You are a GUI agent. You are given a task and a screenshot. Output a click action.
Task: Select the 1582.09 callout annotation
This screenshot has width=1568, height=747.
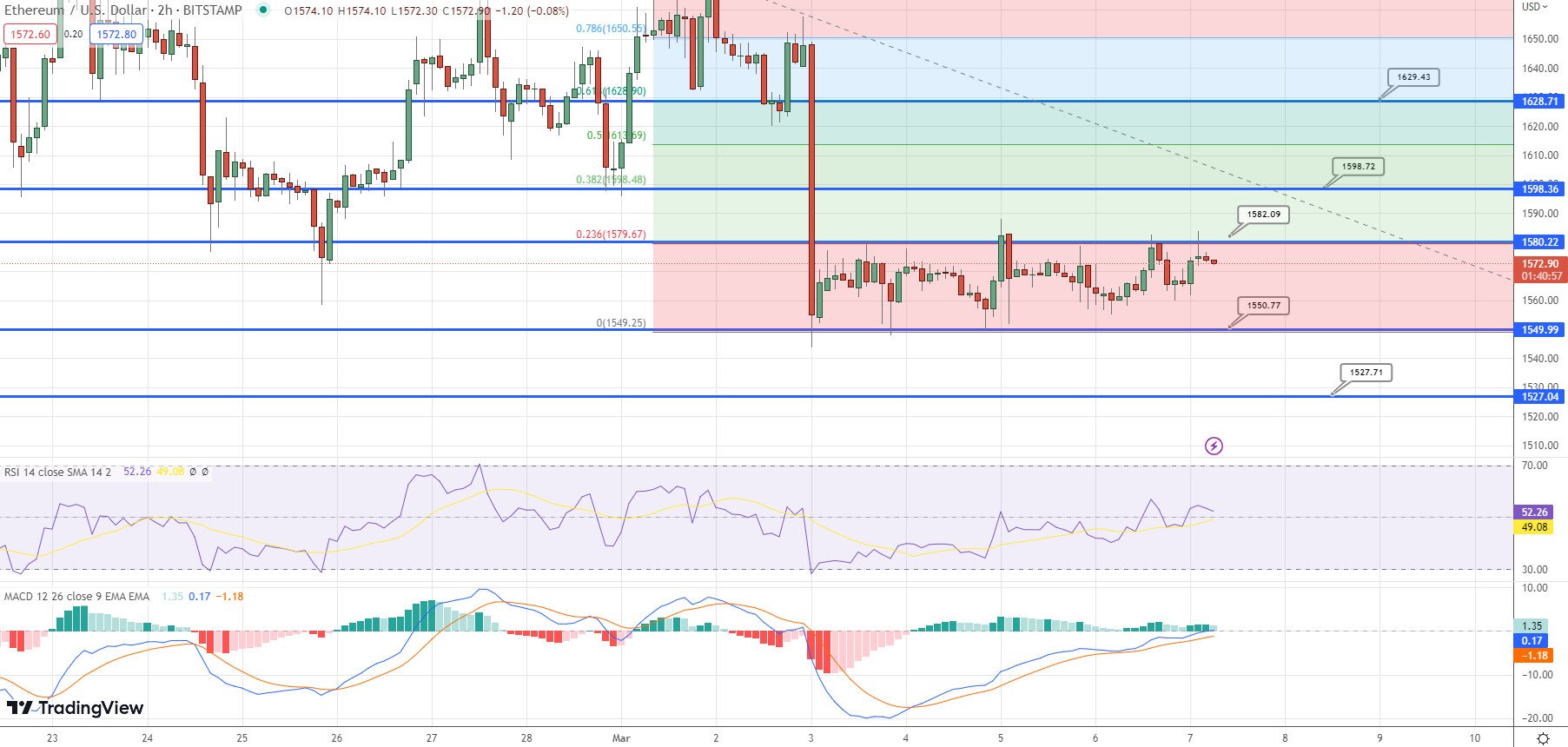[x=1263, y=214]
